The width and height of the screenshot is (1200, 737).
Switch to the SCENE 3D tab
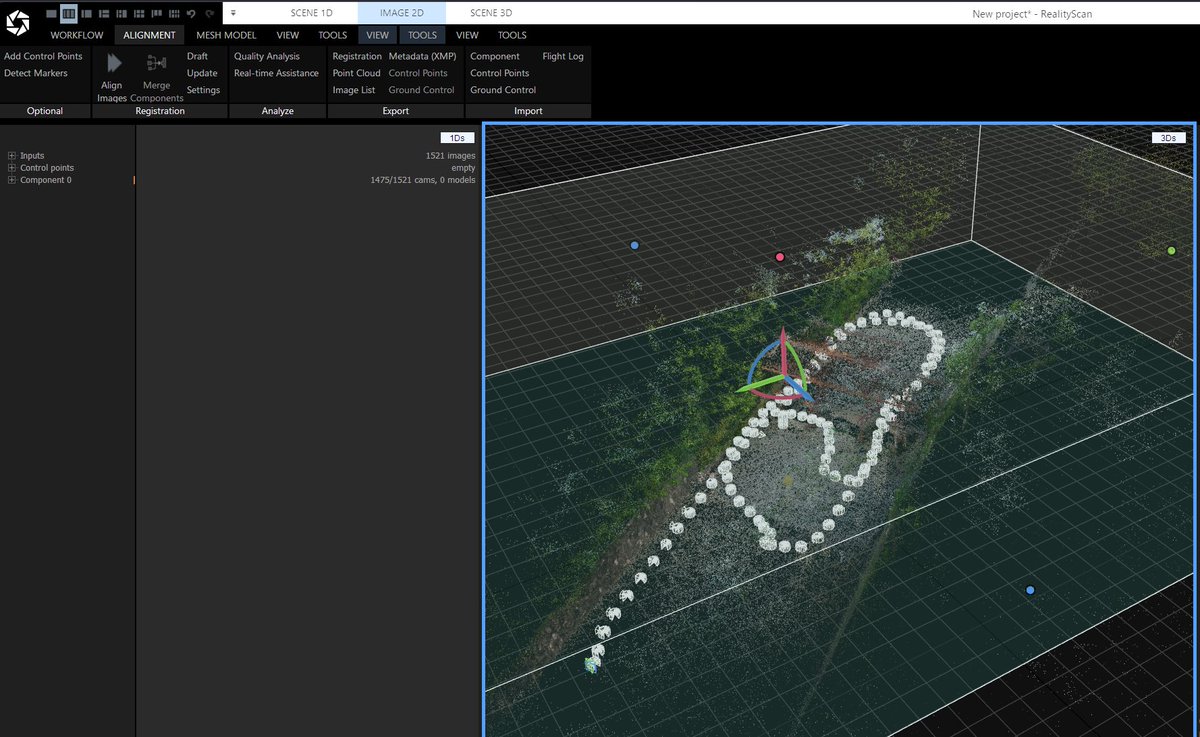(x=491, y=13)
